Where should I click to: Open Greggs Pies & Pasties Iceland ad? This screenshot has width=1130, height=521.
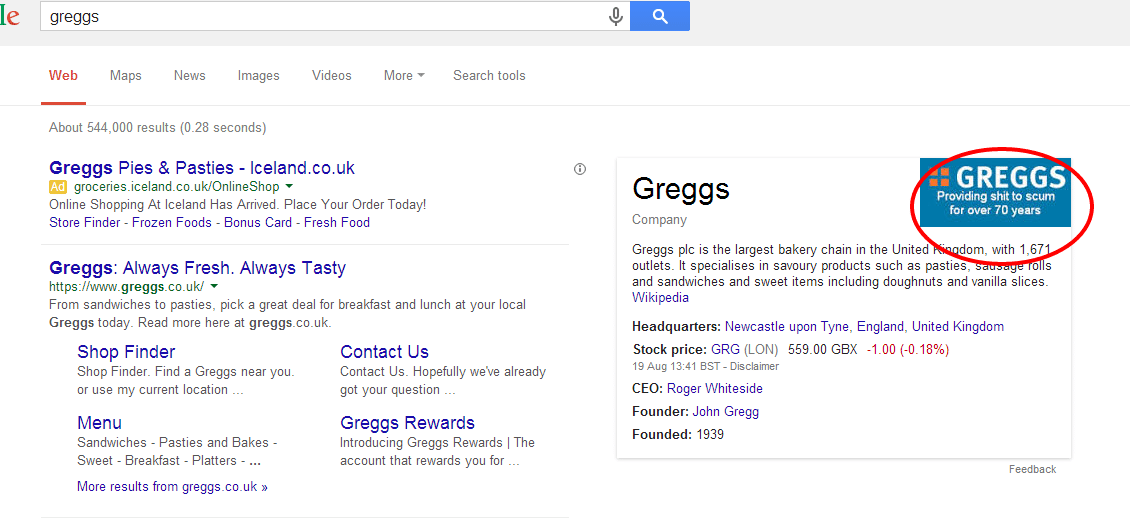tap(202, 168)
